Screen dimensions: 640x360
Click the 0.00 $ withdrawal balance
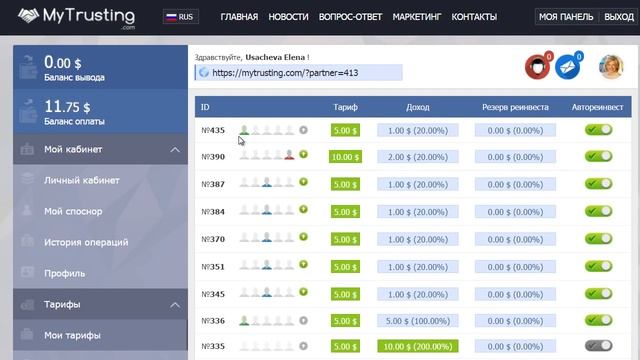point(62,63)
